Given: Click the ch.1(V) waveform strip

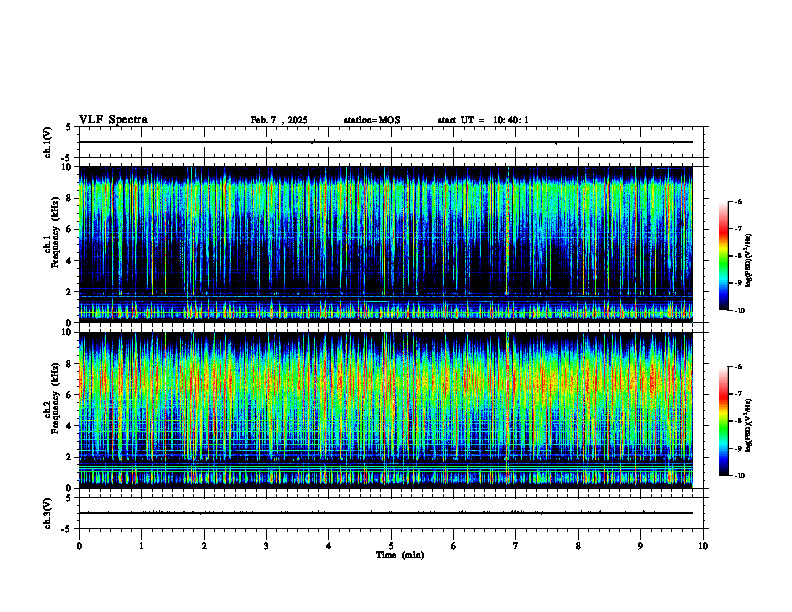Looking at the screenshot, I should click(x=391, y=142).
